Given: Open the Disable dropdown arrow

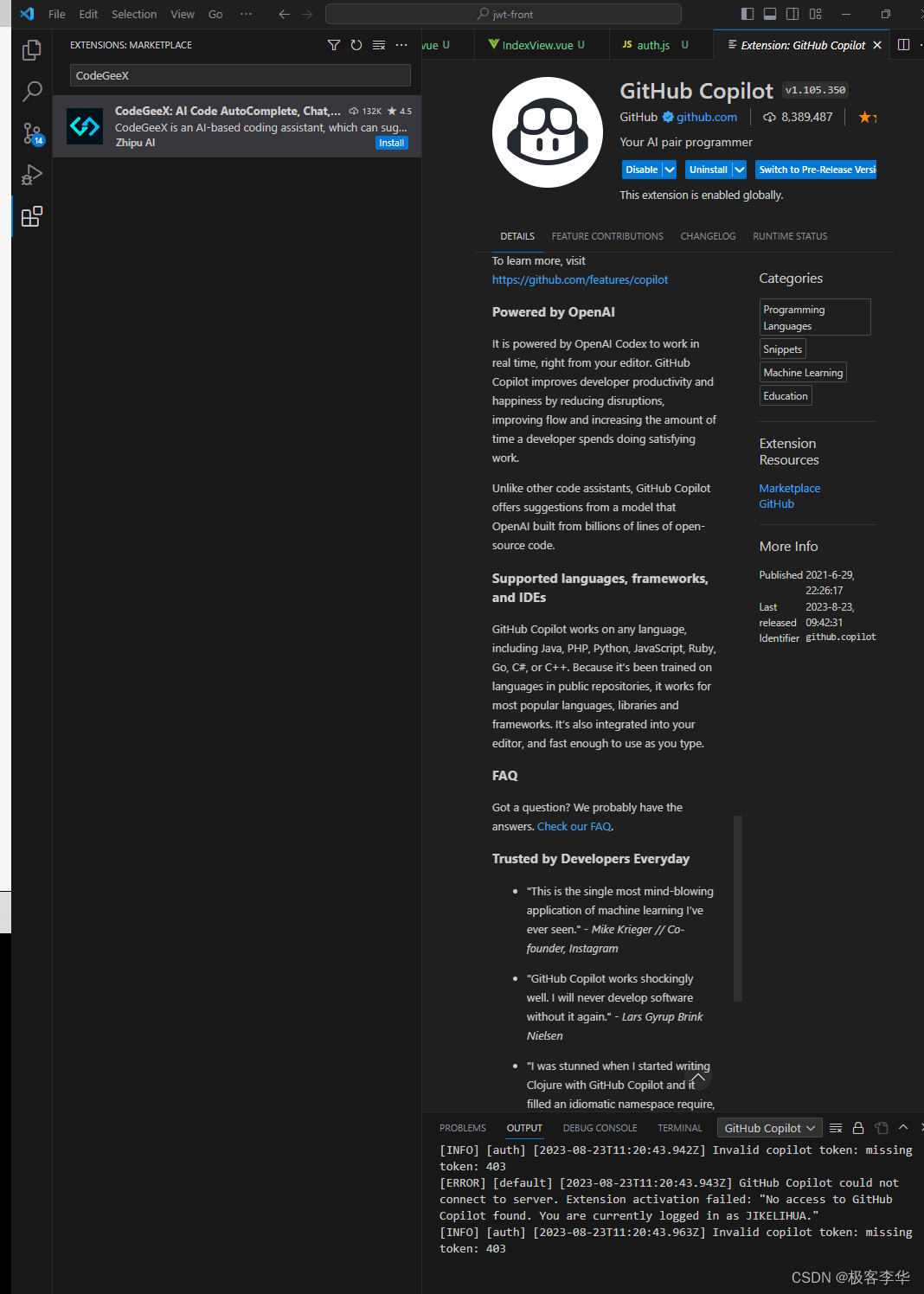Looking at the screenshot, I should point(670,170).
